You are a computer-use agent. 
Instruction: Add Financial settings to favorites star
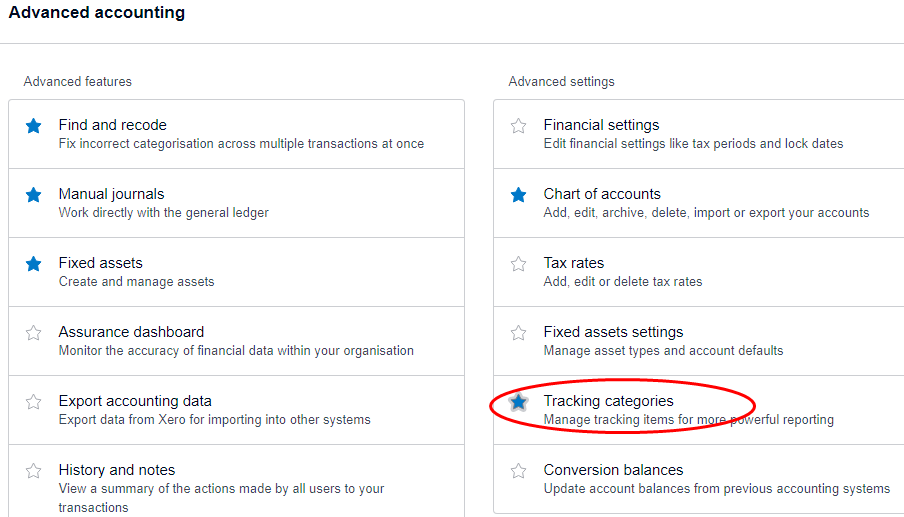(x=518, y=126)
